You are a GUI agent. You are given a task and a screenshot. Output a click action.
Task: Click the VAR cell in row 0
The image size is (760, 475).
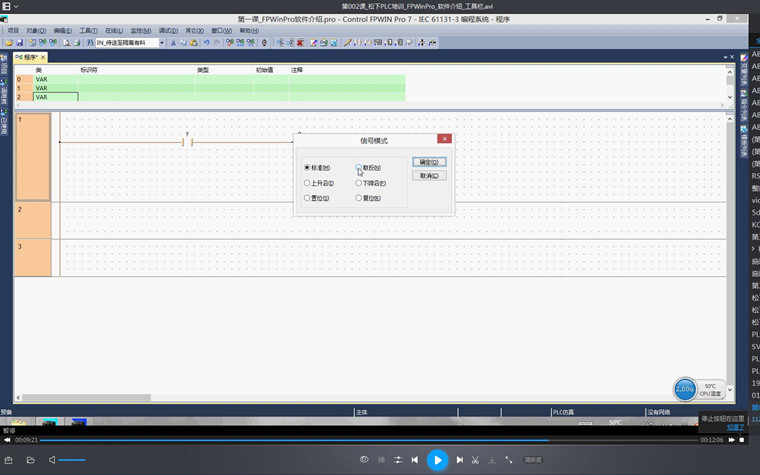point(56,79)
